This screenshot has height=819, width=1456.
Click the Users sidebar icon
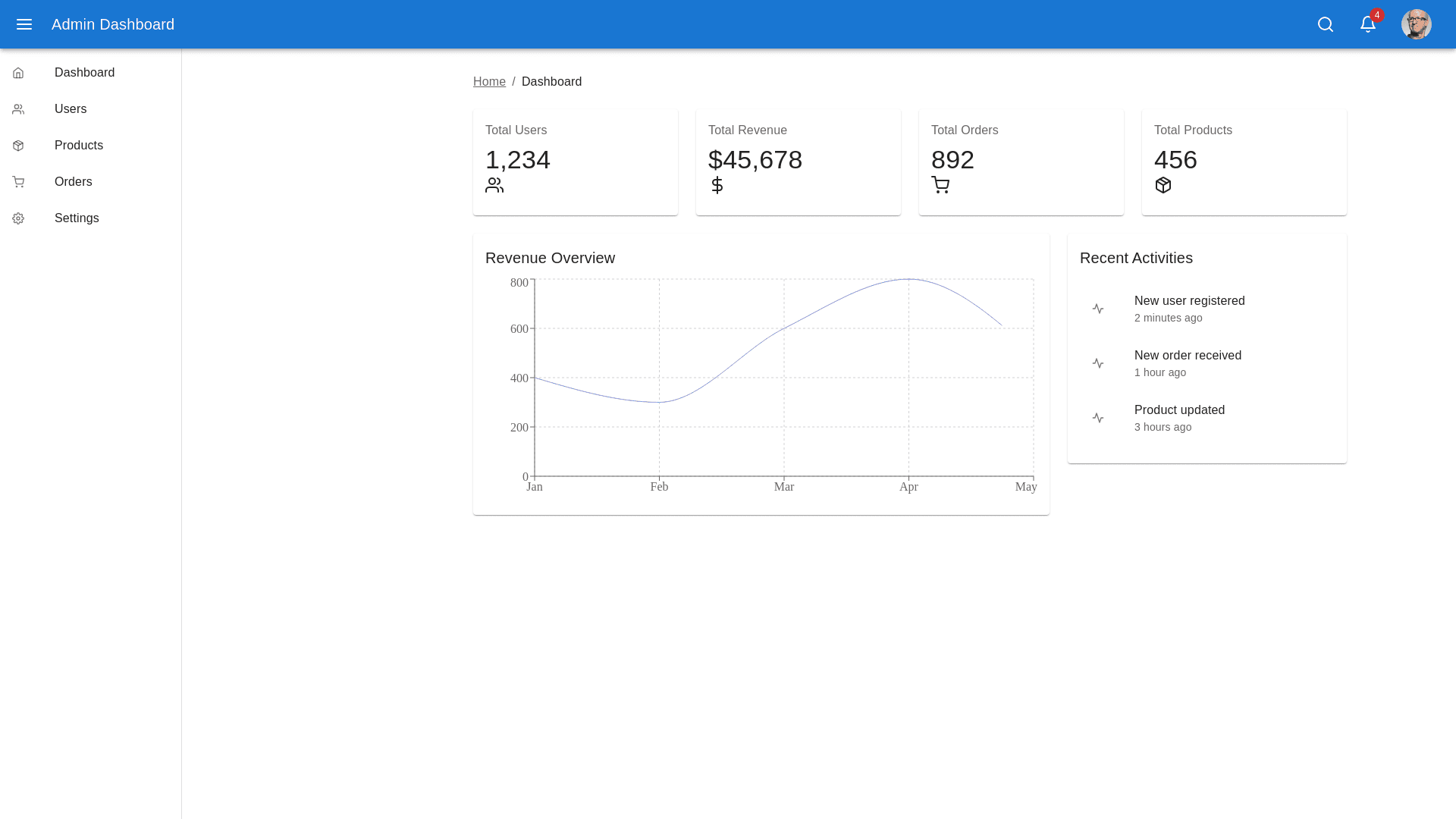(x=18, y=108)
